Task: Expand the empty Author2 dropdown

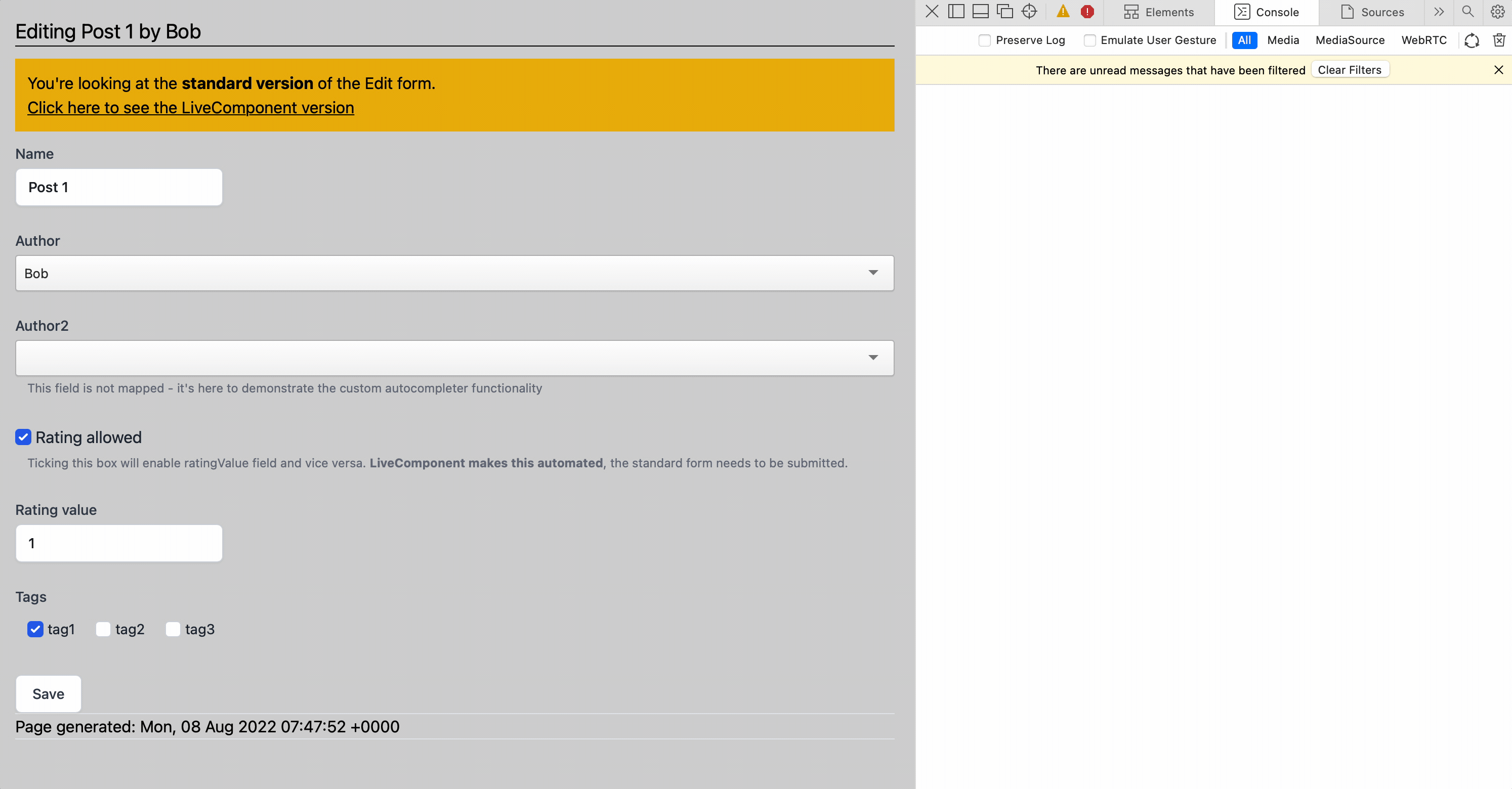Action: [454, 358]
